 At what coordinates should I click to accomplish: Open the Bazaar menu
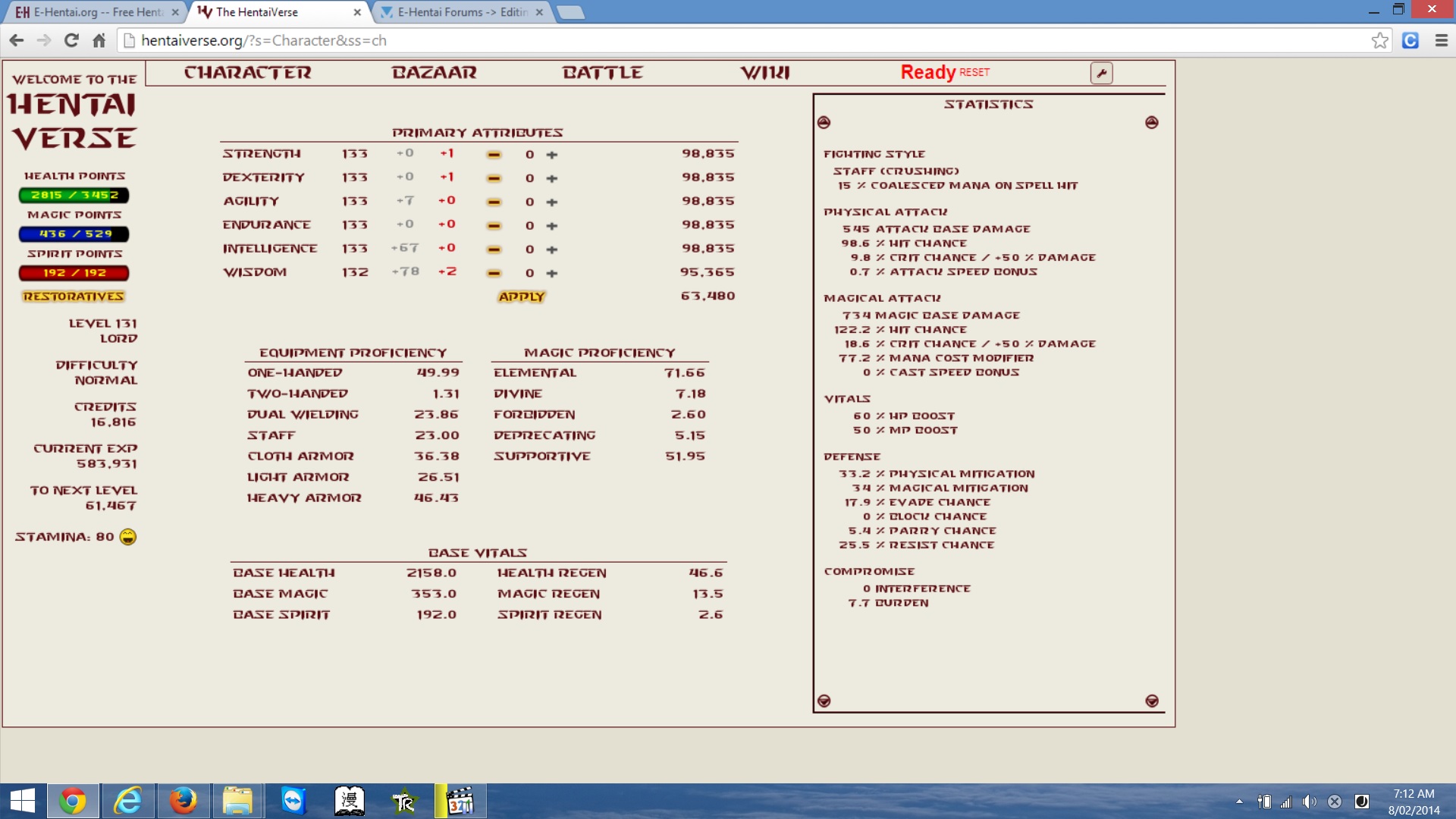(x=435, y=73)
